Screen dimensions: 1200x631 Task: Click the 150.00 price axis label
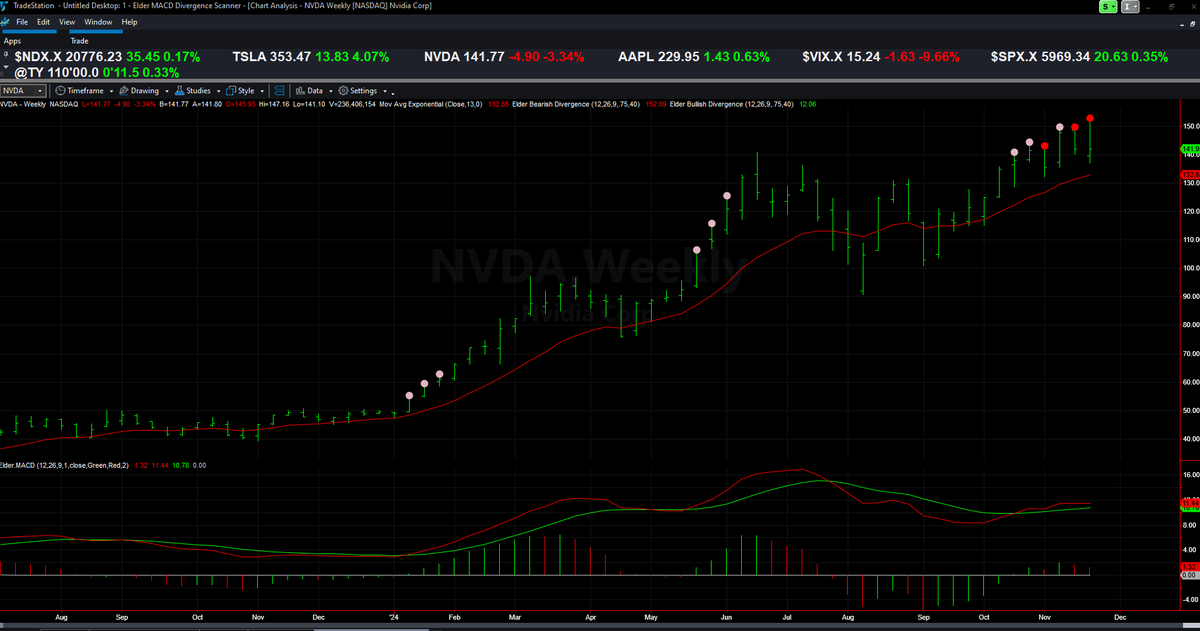tap(1190, 127)
